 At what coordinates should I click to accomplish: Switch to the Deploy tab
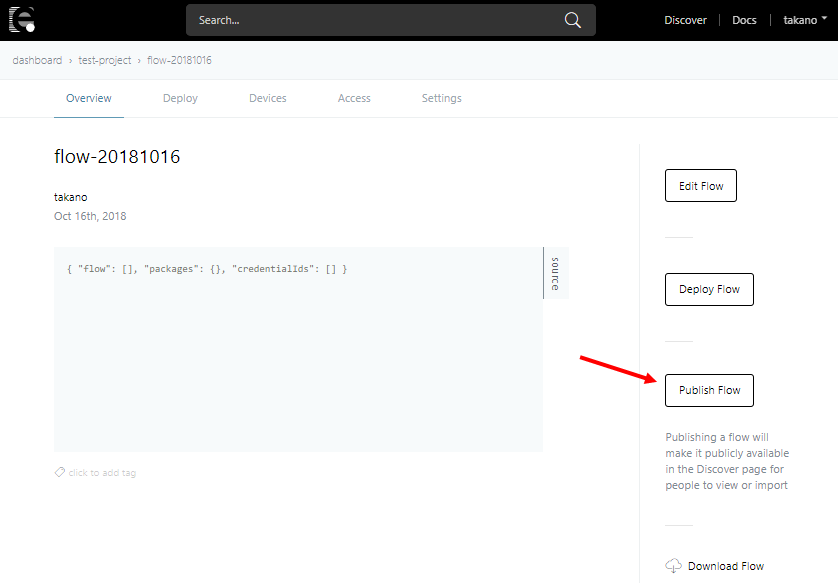click(x=180, y=98)
